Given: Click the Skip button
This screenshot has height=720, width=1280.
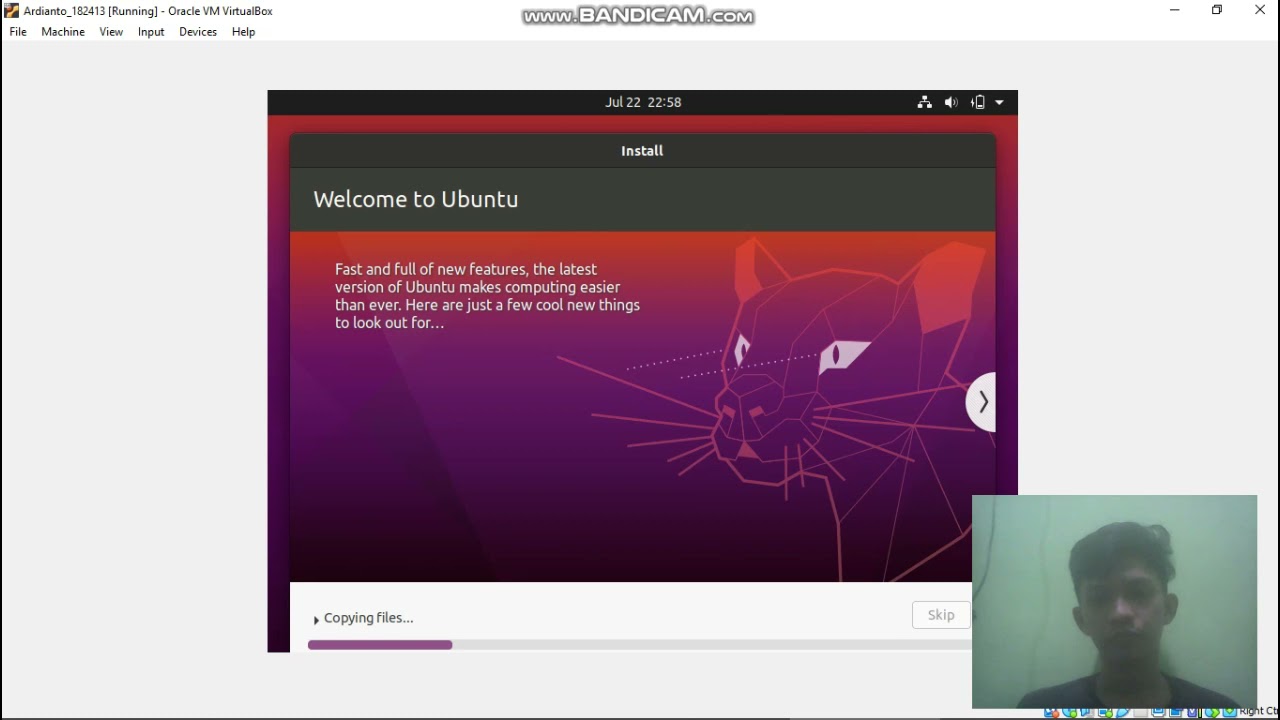Looking at the screenshot, I should [941, 615].
